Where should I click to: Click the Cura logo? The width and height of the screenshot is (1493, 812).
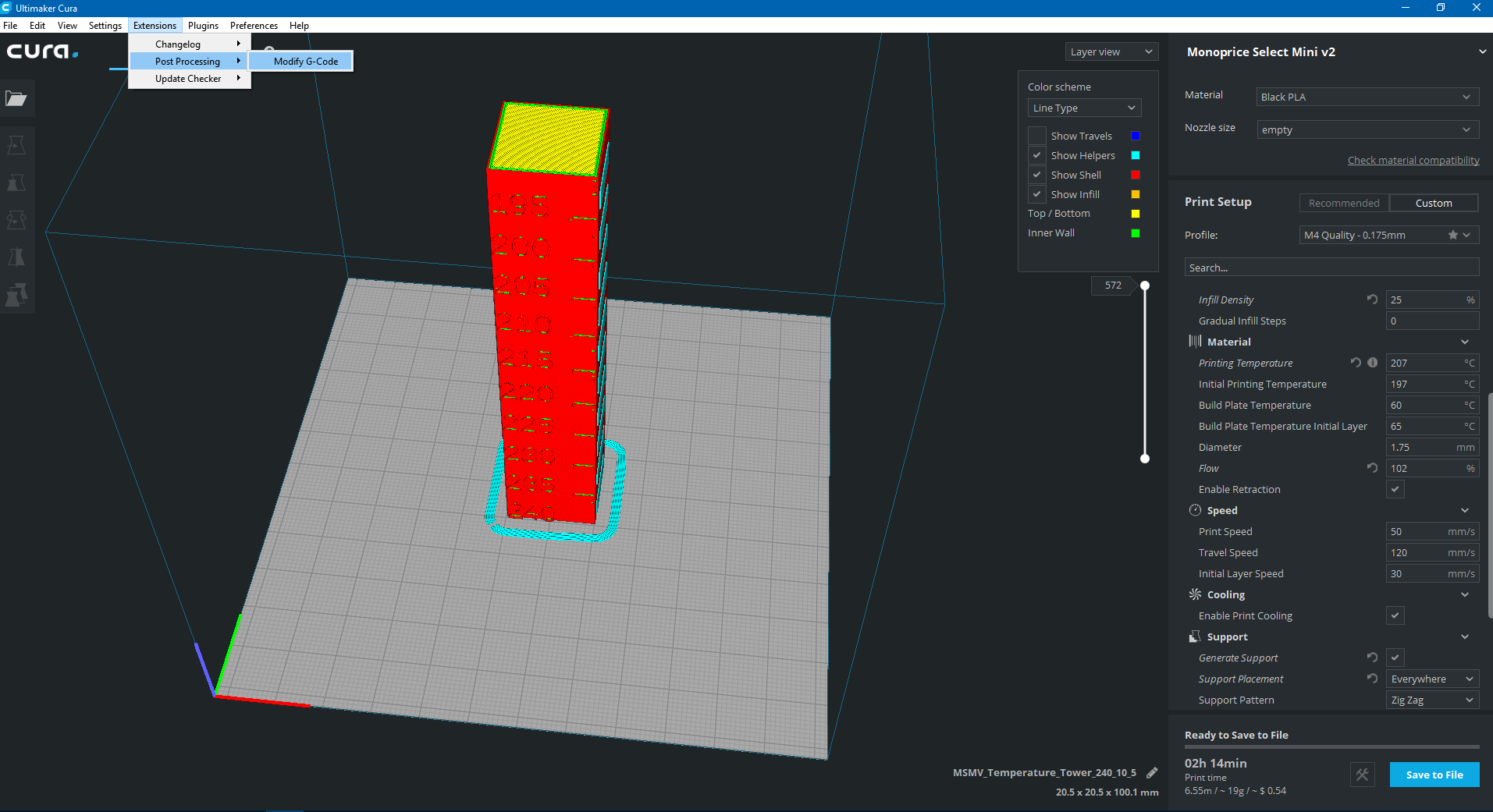pos(43,52)
